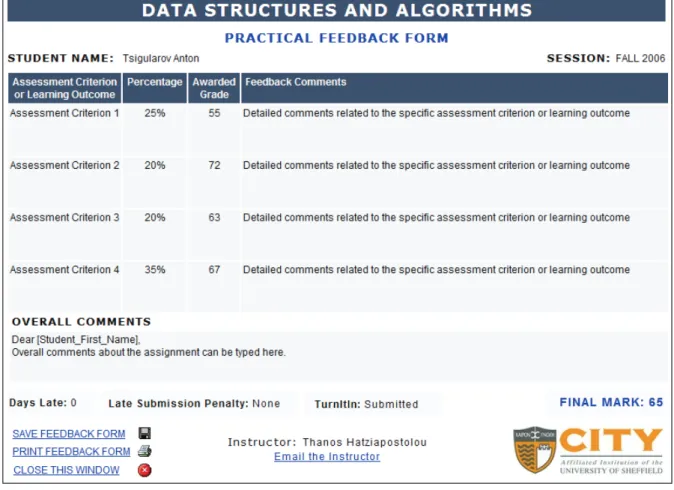Viewport: 674px width, 490px height.
Task: Click Assessment Criterion 2 awarded grade 72
Action: coord(214,165)
